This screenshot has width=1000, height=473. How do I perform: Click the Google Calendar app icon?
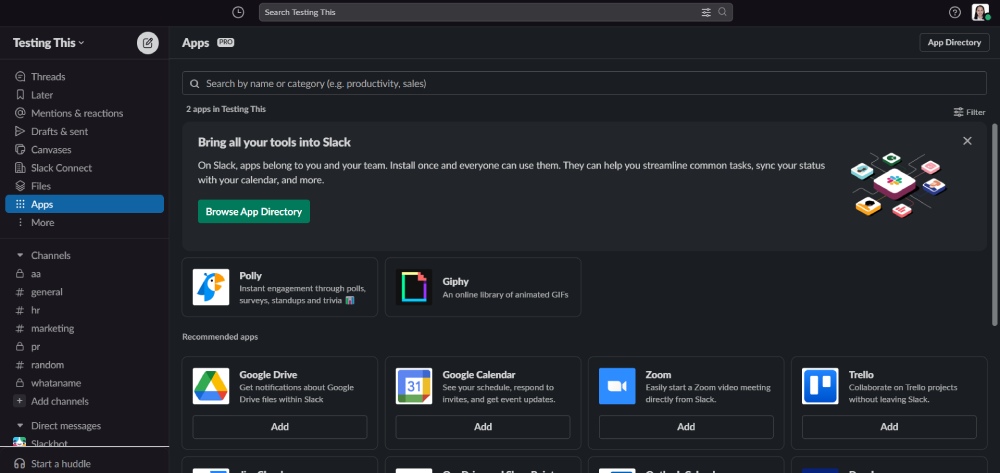(414, 386)
